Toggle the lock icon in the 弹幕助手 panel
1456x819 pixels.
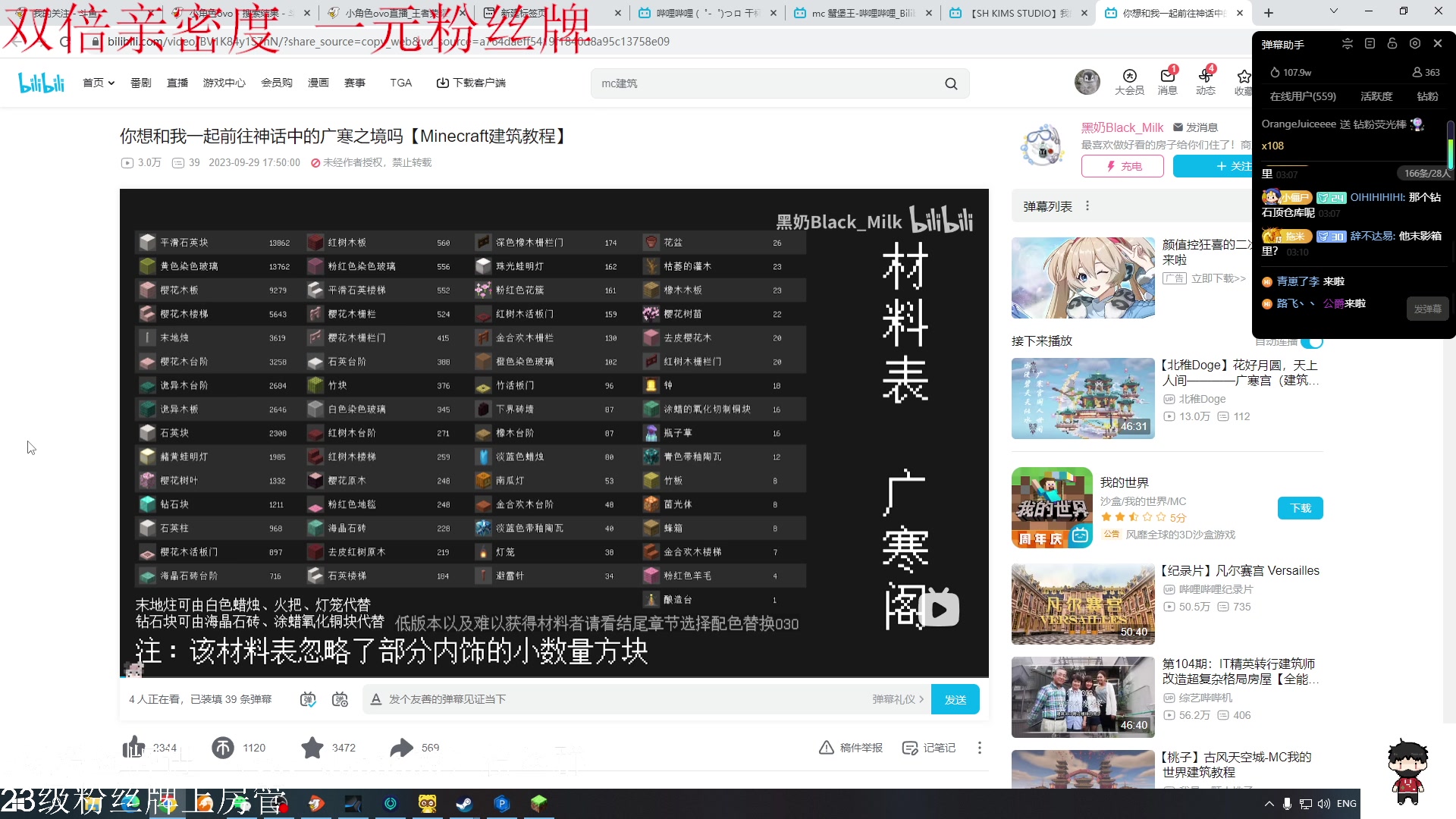pyautogui.click(x=1392, y=44)
